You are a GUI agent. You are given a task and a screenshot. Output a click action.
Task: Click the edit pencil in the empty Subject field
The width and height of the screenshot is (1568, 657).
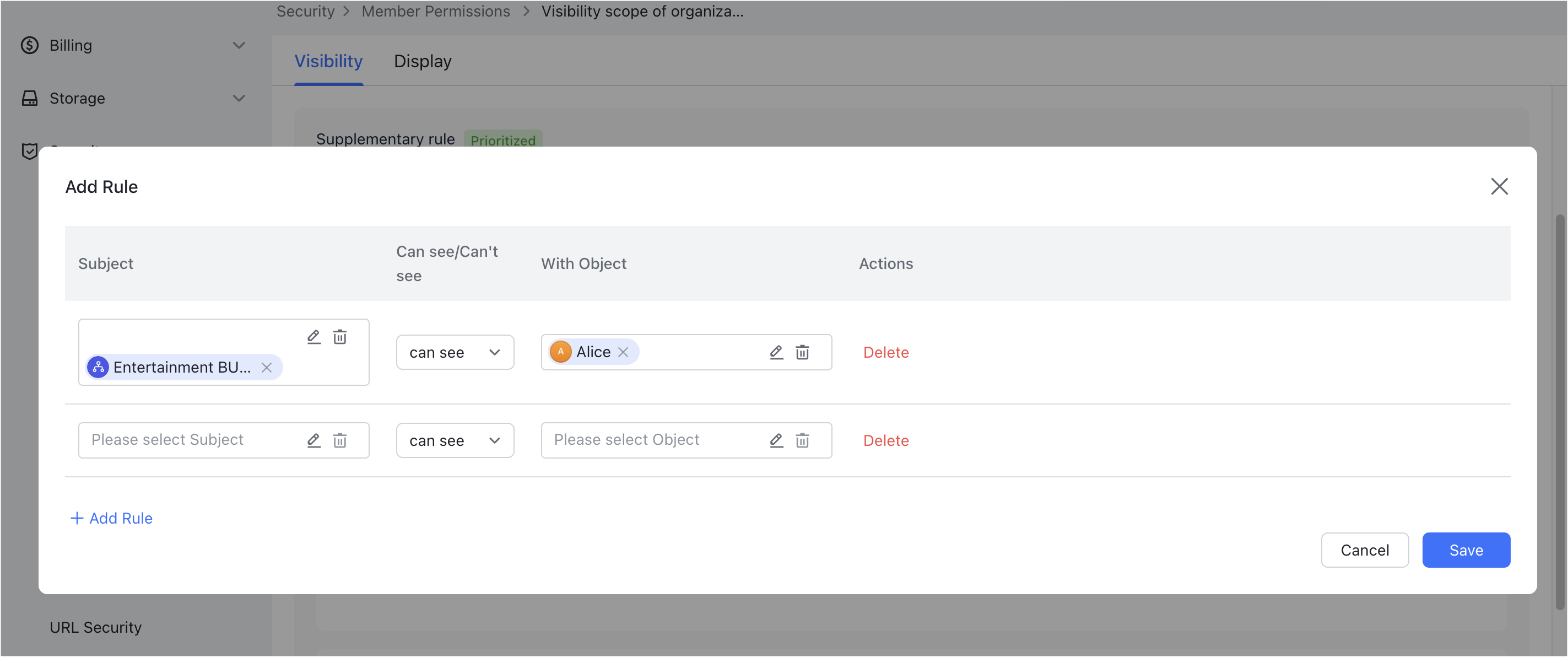pyautogui.click(x=313, y=440)
